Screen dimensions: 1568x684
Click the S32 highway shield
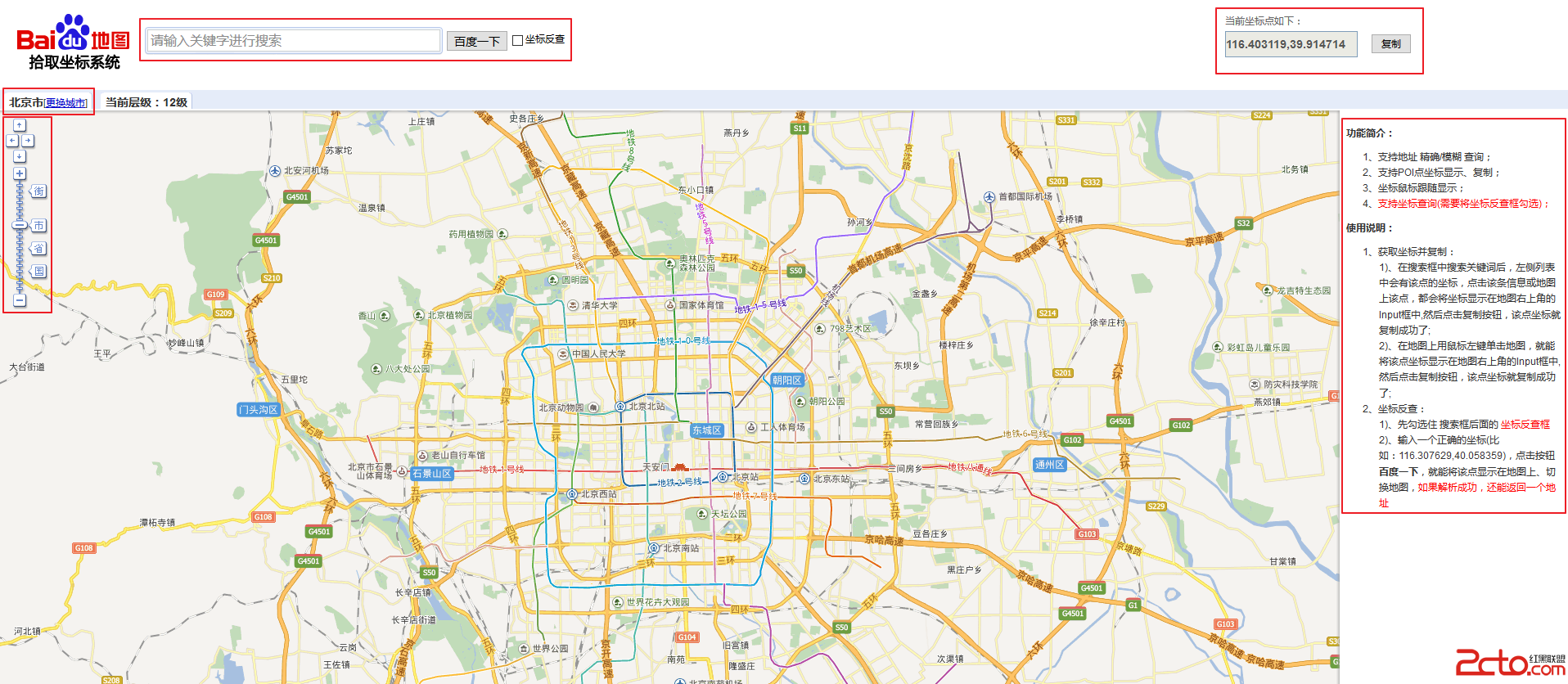[x=1244, y=223]
